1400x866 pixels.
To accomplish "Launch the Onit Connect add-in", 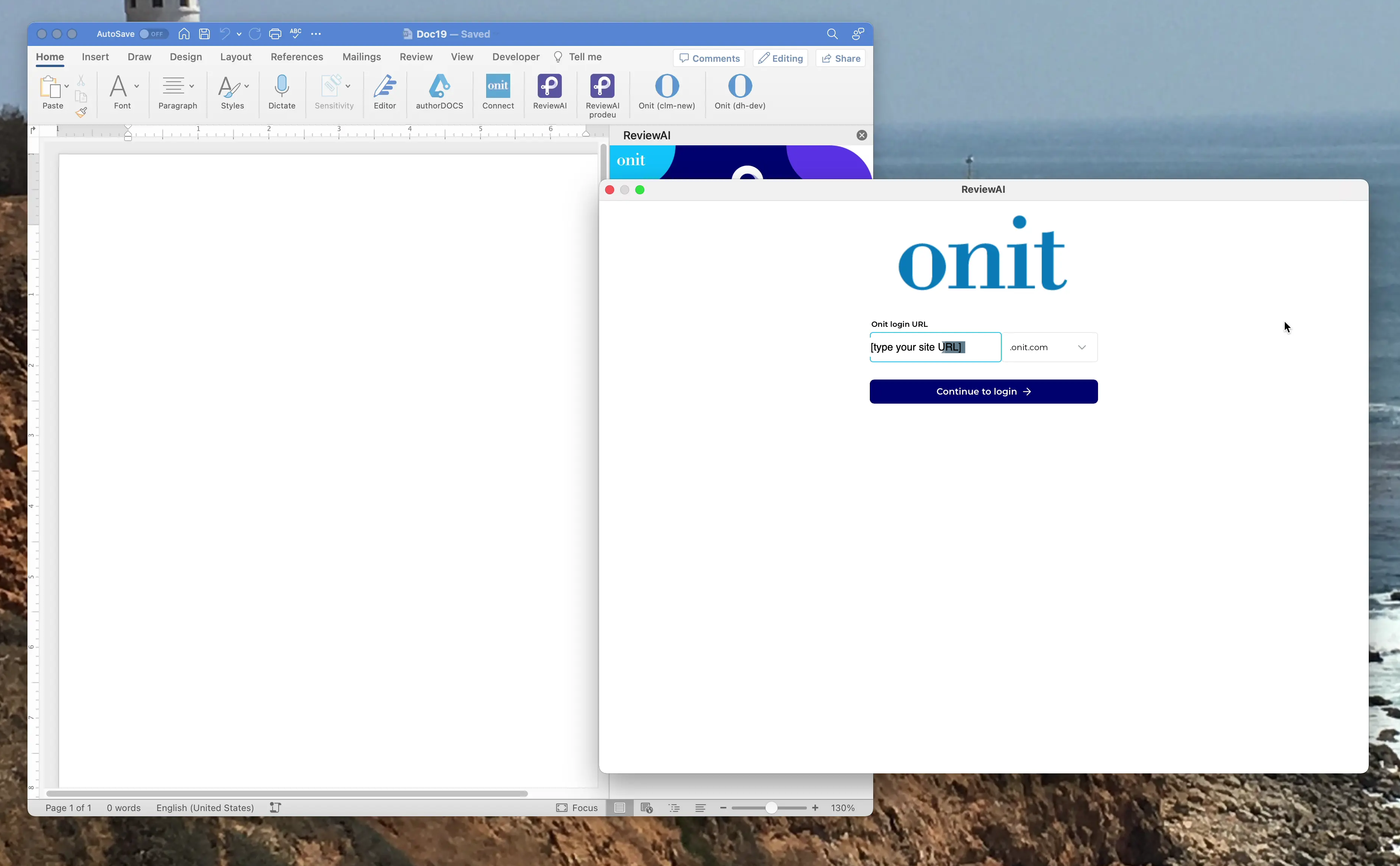I will click(x=498, y=91).
